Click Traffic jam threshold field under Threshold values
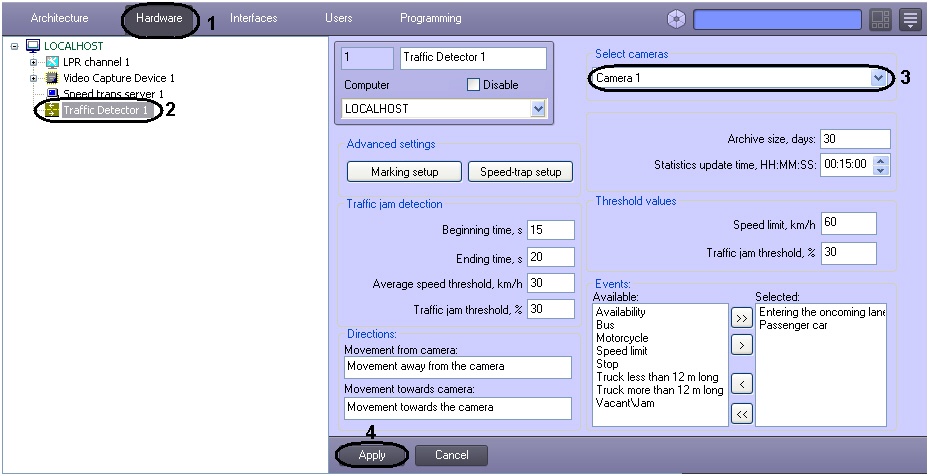This screenshot has width=929, height=476. tap(848, 253)
